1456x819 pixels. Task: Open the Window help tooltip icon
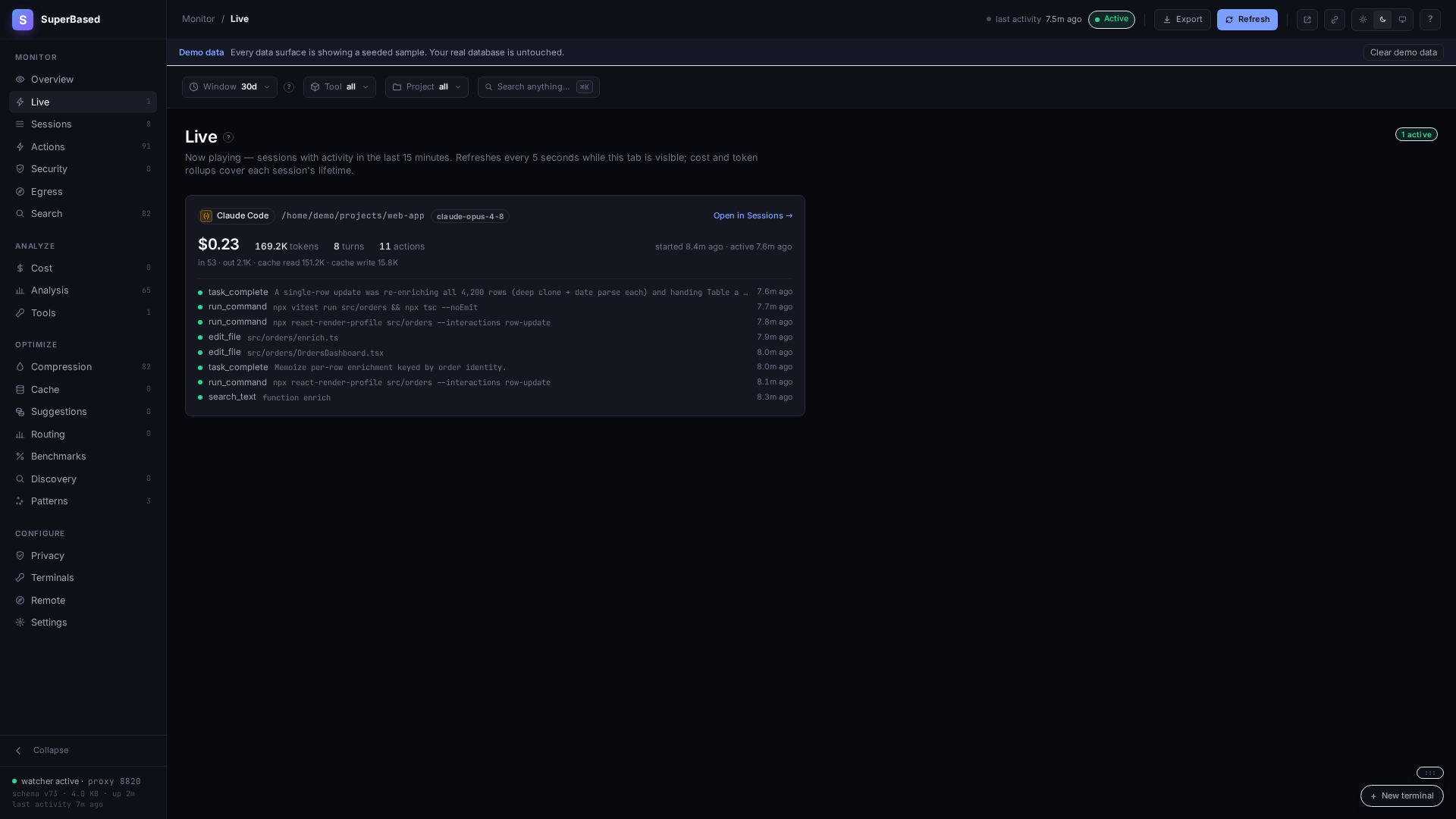pyautogui.click(x=289, y=87)
